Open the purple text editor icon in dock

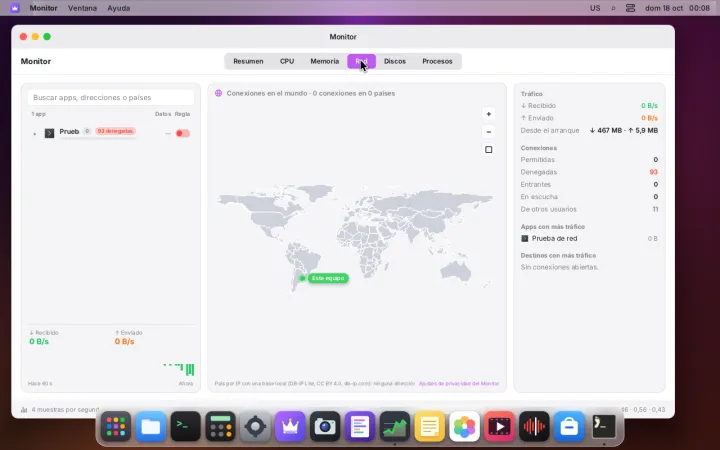tap(360, 427)
